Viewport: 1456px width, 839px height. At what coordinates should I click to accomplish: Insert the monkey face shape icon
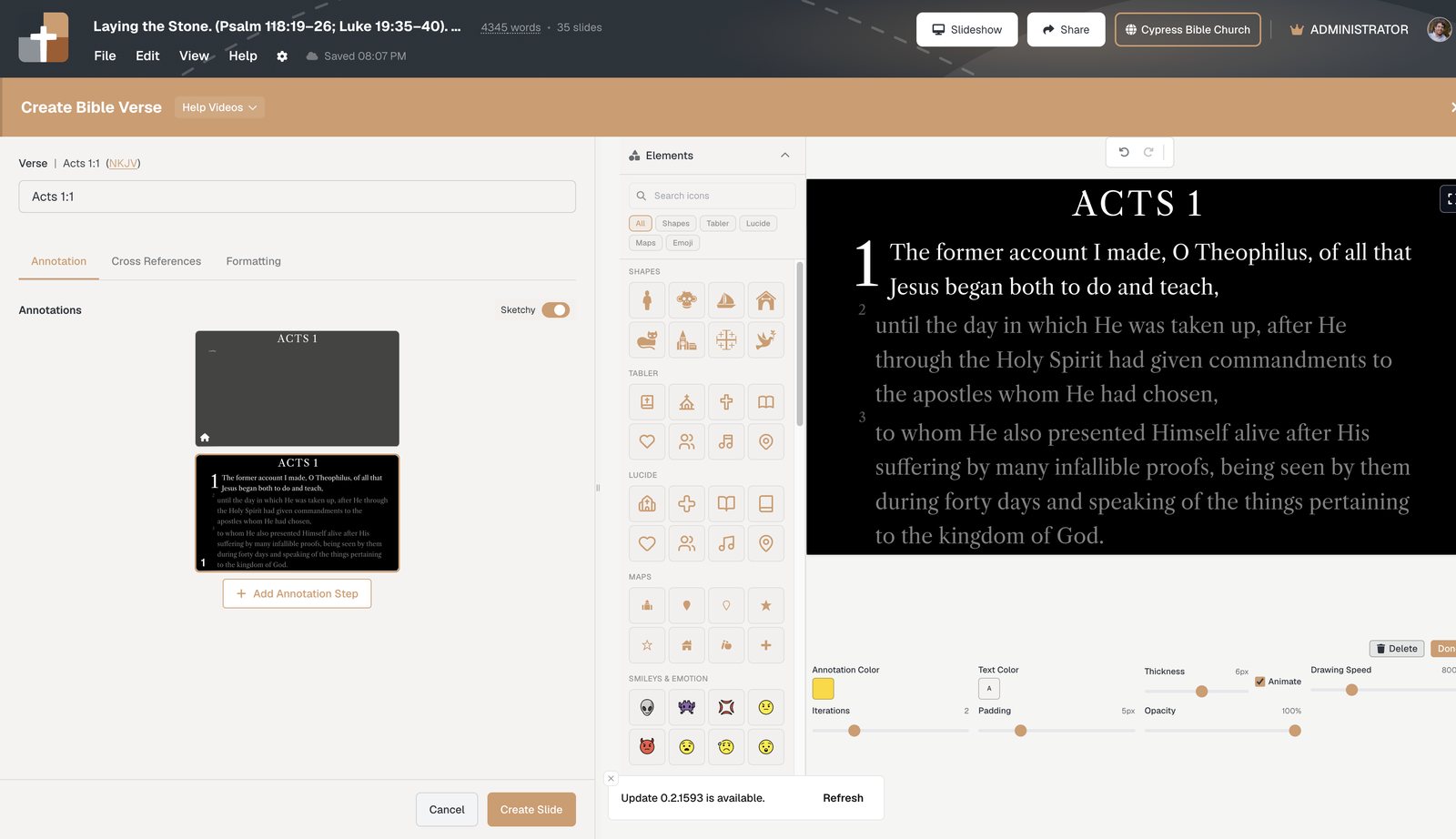point(687,300)
